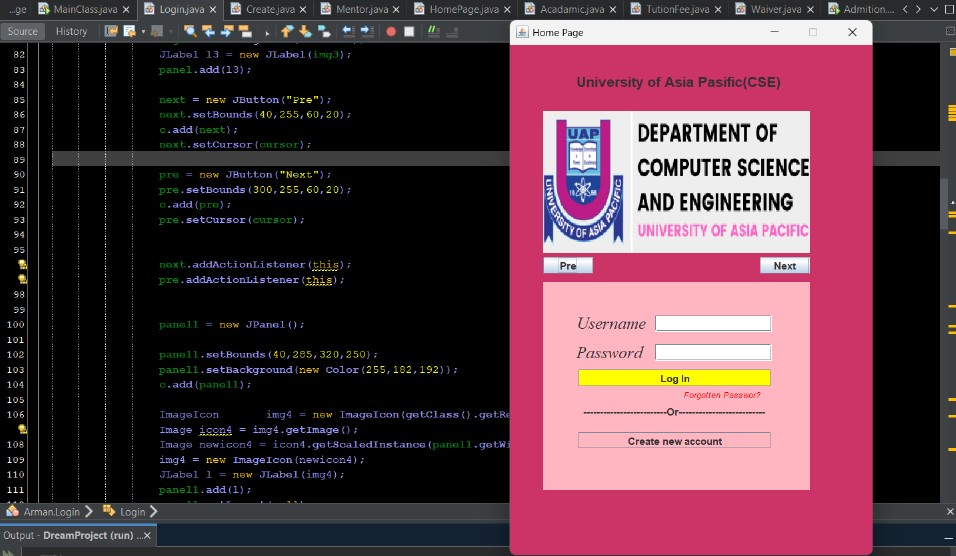Close the Waiver.java tab
Viewport: 956px width, 556px height.
810,10
